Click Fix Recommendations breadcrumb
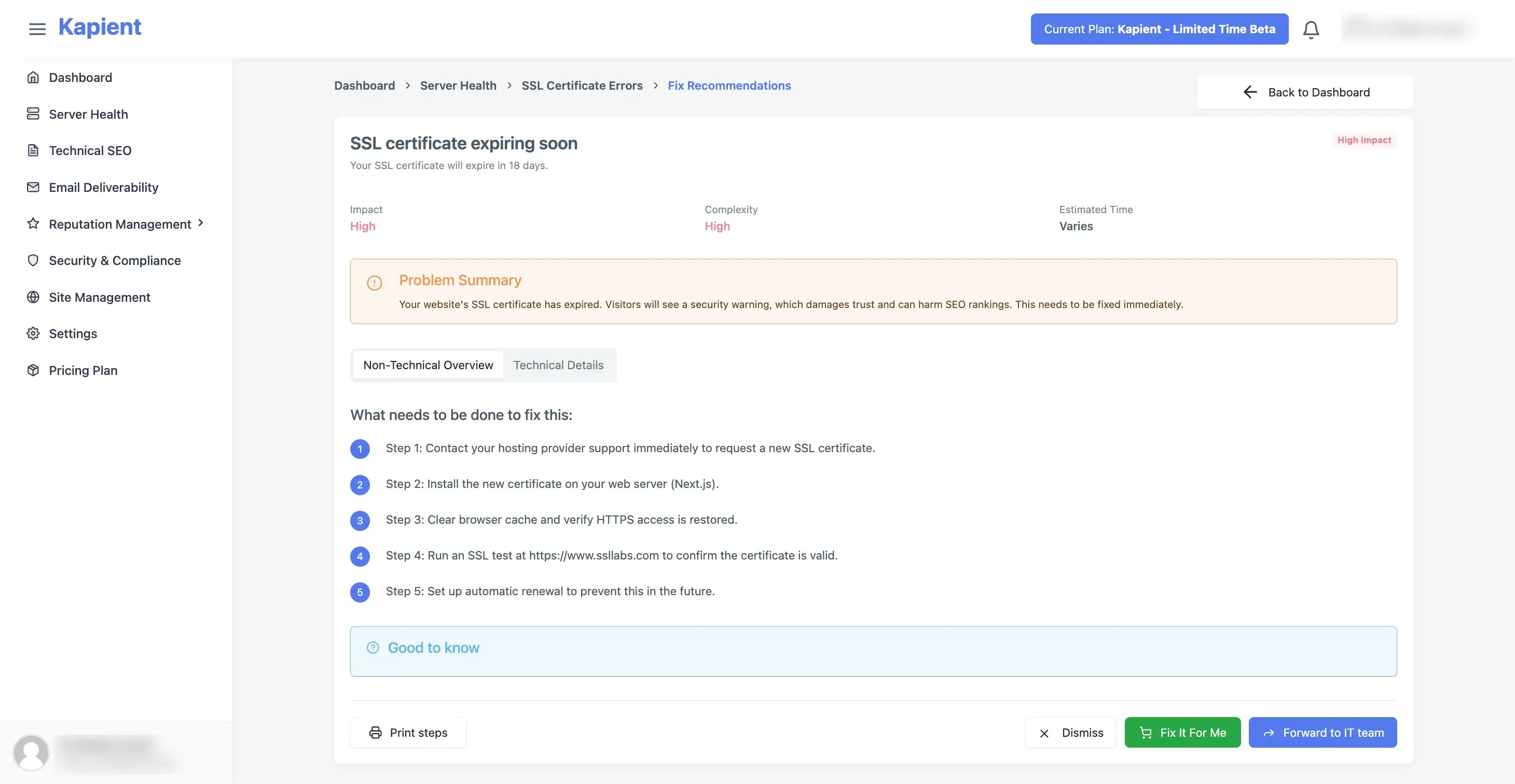1515x784 pixels. [x=728, y=85]
